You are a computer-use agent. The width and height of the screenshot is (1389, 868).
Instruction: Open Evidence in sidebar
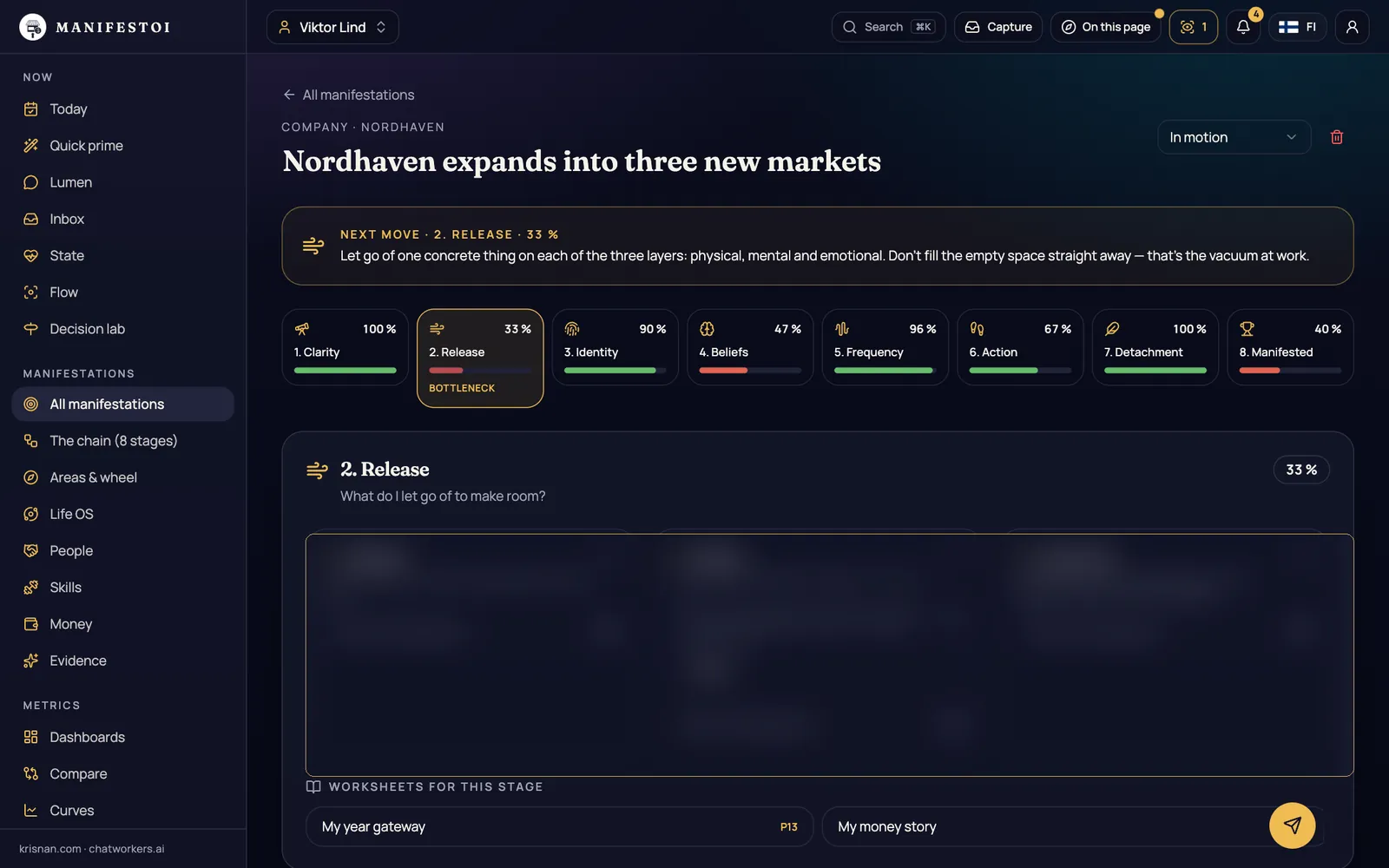[123, 661]
